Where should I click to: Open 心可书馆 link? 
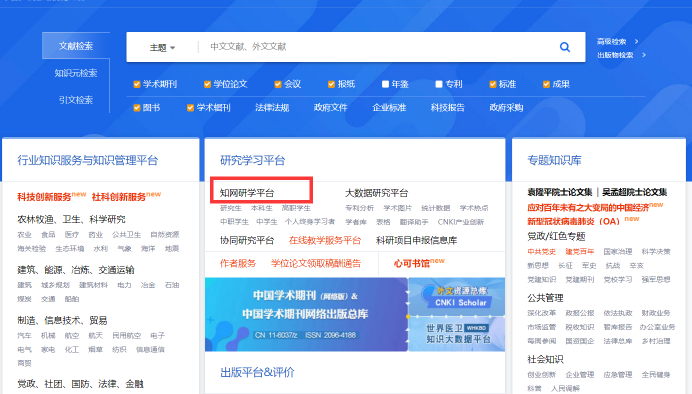(x=412, y=264)
